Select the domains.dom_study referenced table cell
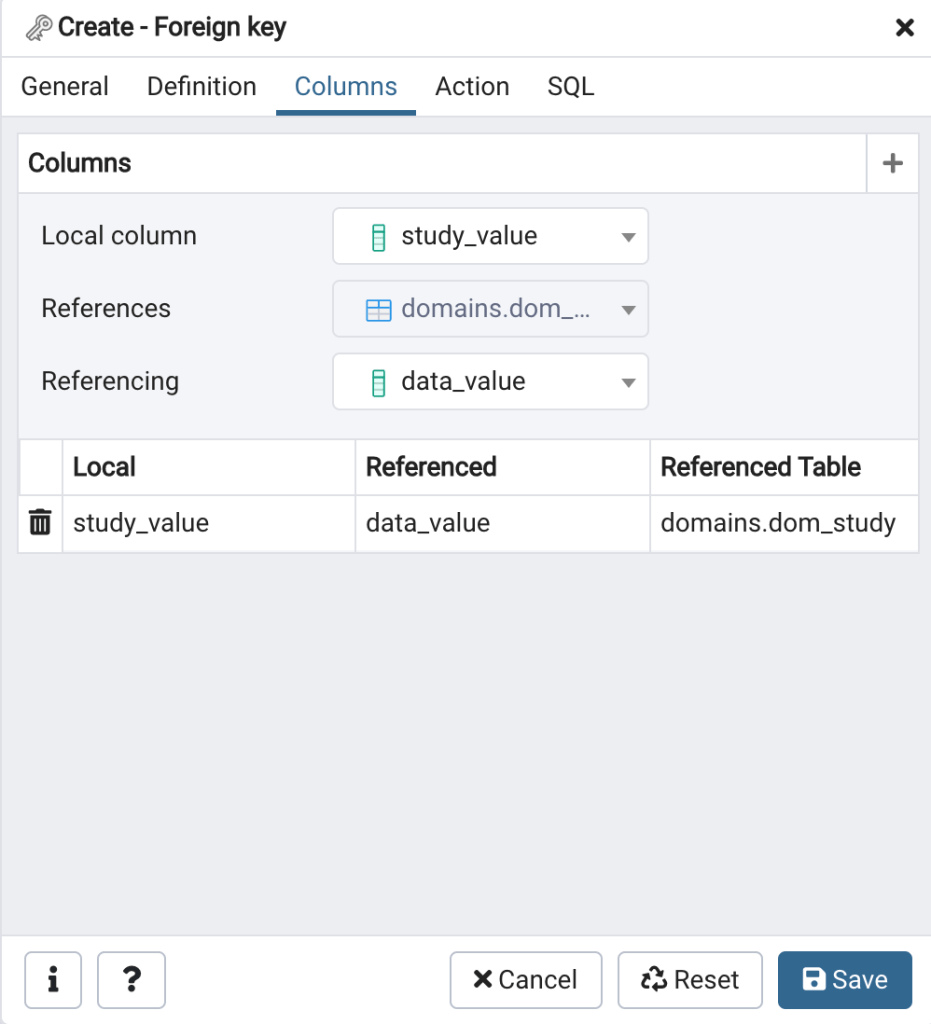 pyautogui.click(x=778, y=523)
